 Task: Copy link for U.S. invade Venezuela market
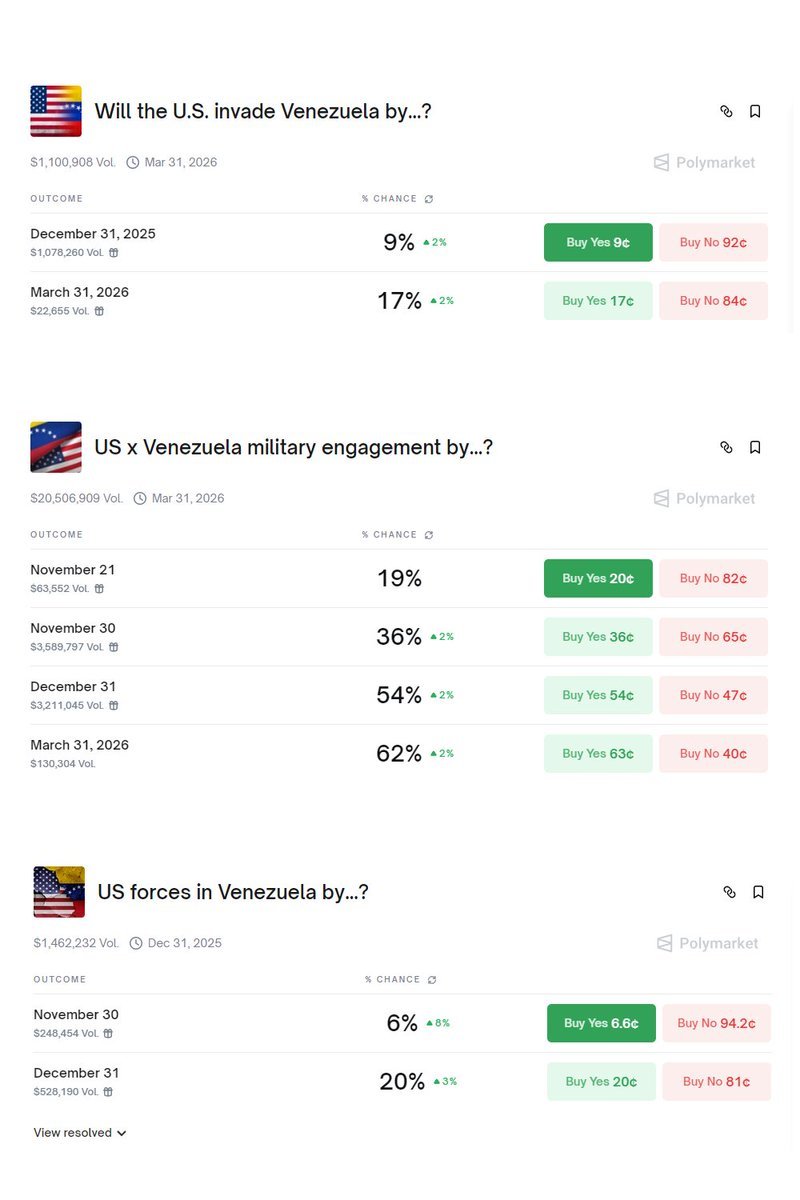pyautogui.click(x=727, y=111)
